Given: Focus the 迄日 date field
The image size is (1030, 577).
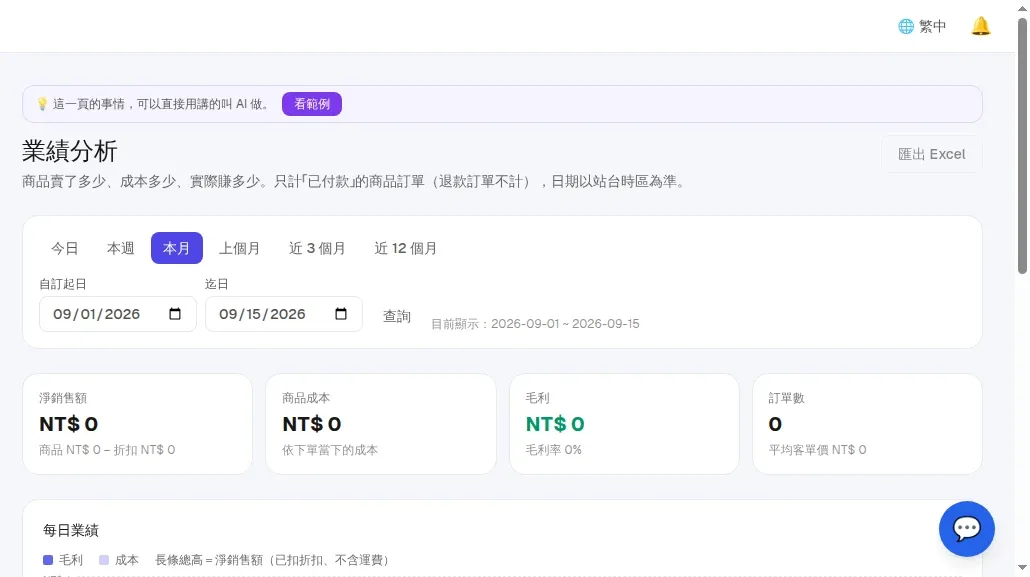Looking at the screenshot, I should tap(284, 314).
